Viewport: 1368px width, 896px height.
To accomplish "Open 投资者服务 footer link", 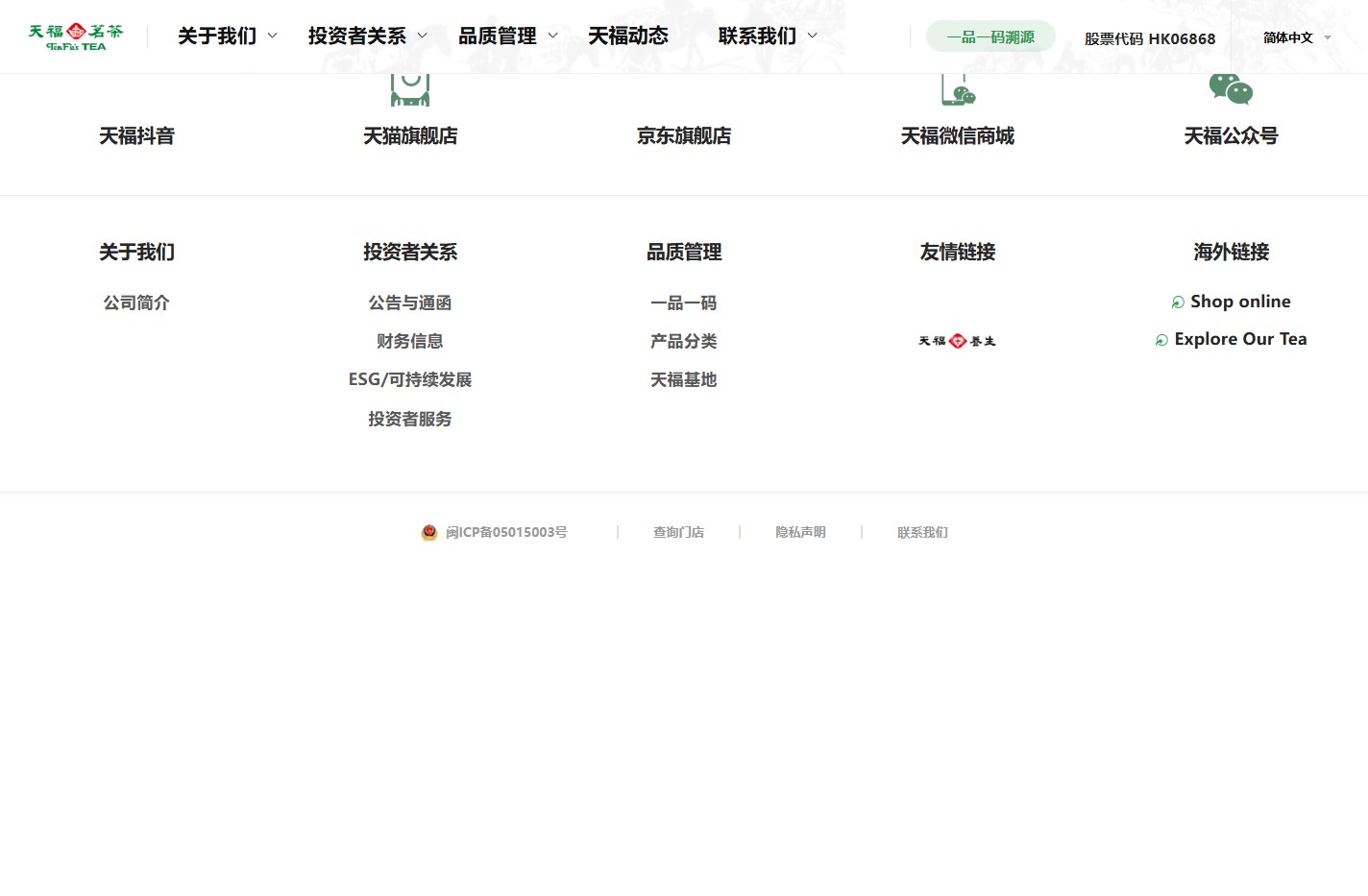I will [410, 419].
